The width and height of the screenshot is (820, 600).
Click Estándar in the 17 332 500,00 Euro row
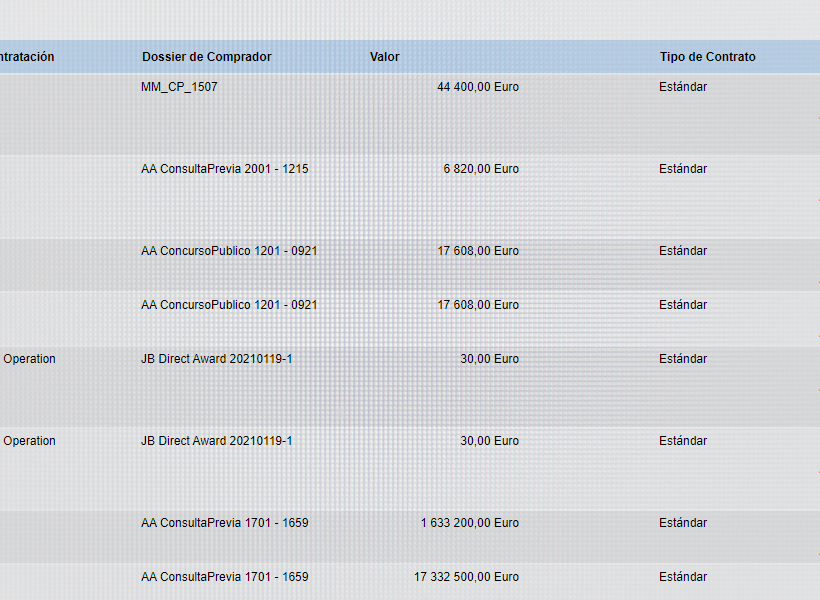pyautogui.click(x=682, y=577)
